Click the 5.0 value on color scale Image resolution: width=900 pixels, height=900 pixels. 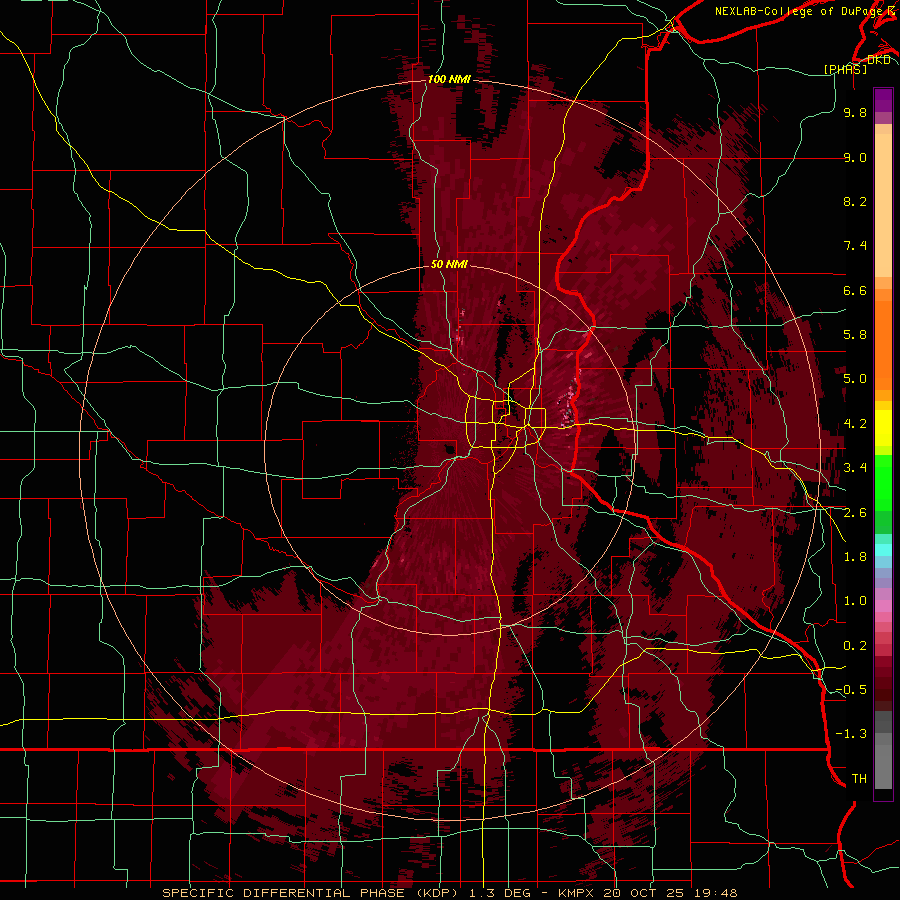pos(855,379)
